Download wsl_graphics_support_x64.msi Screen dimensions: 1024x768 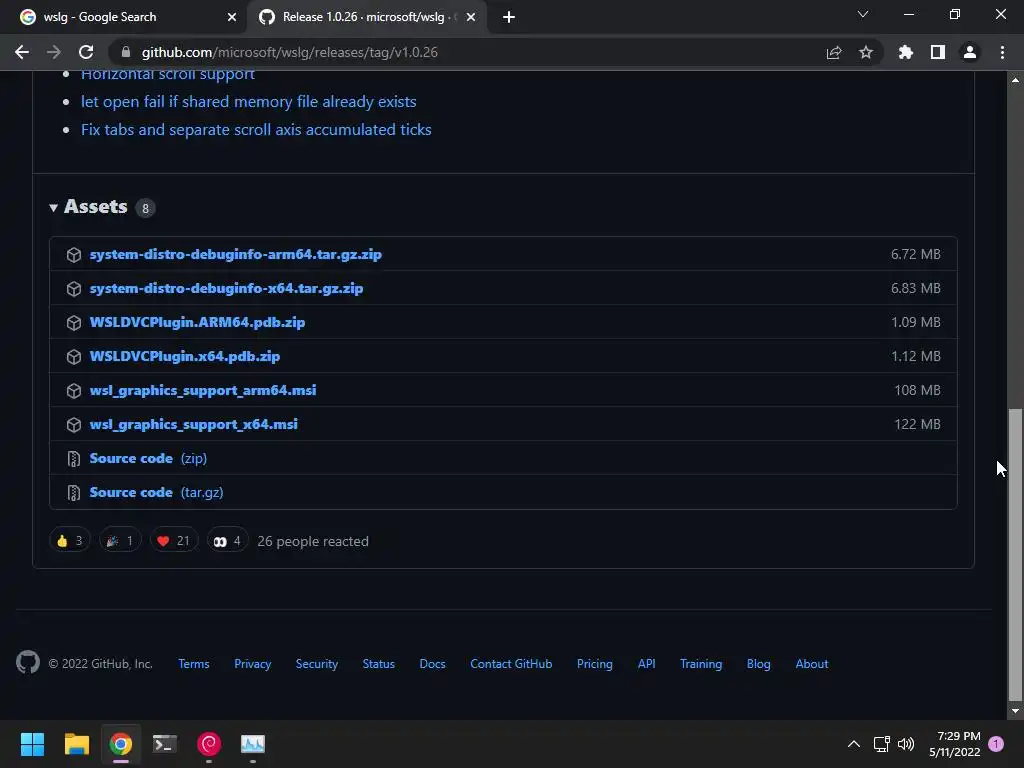193,424
